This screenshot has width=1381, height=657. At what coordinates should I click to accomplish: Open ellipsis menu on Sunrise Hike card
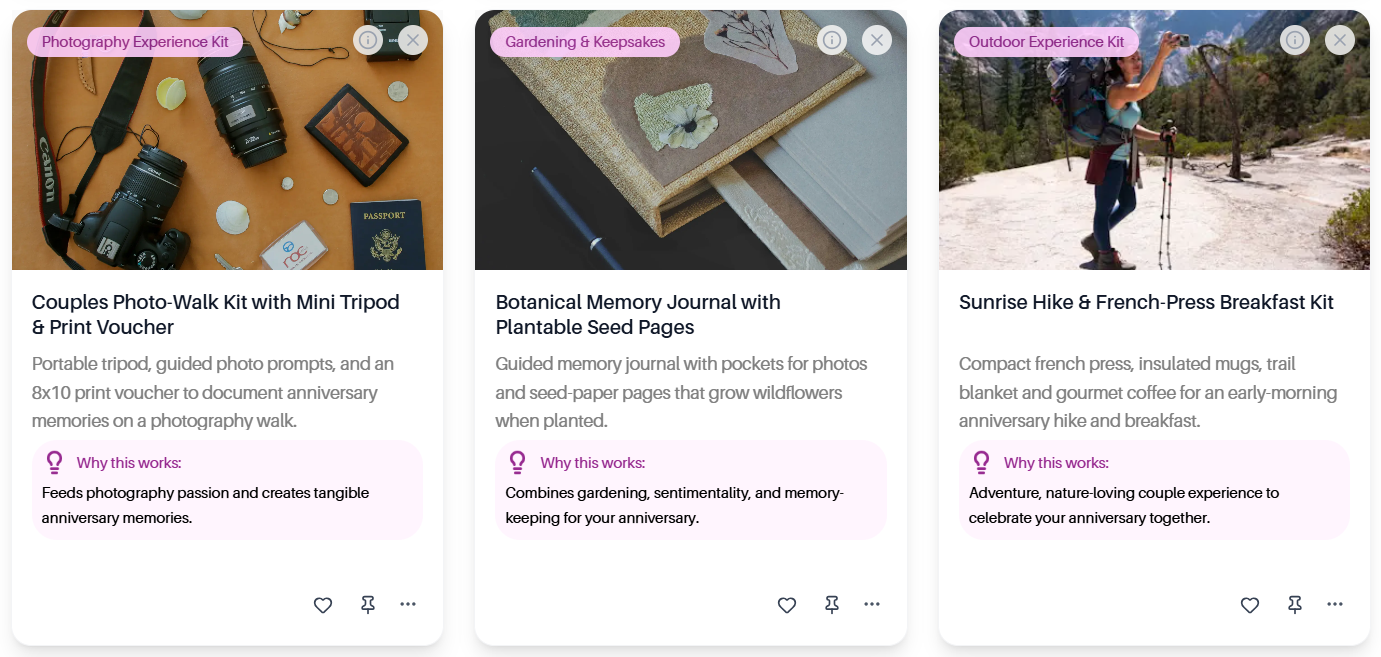tap(1335, 605)
